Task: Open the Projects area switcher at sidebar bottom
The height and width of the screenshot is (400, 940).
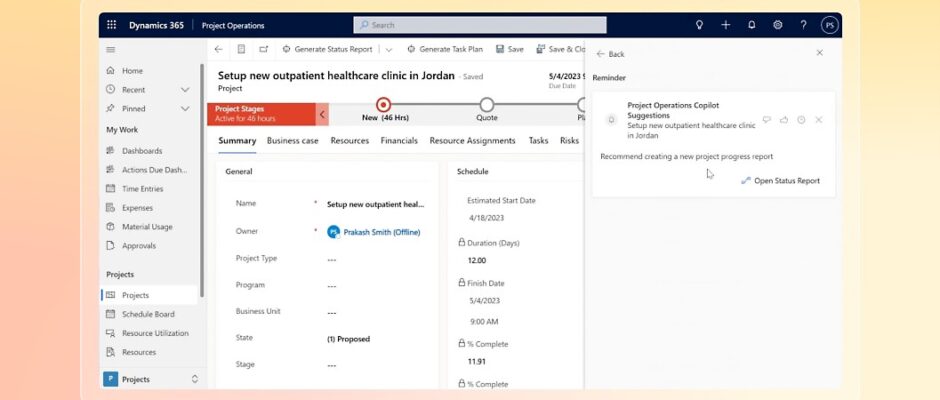Action: tap(150, 379)
